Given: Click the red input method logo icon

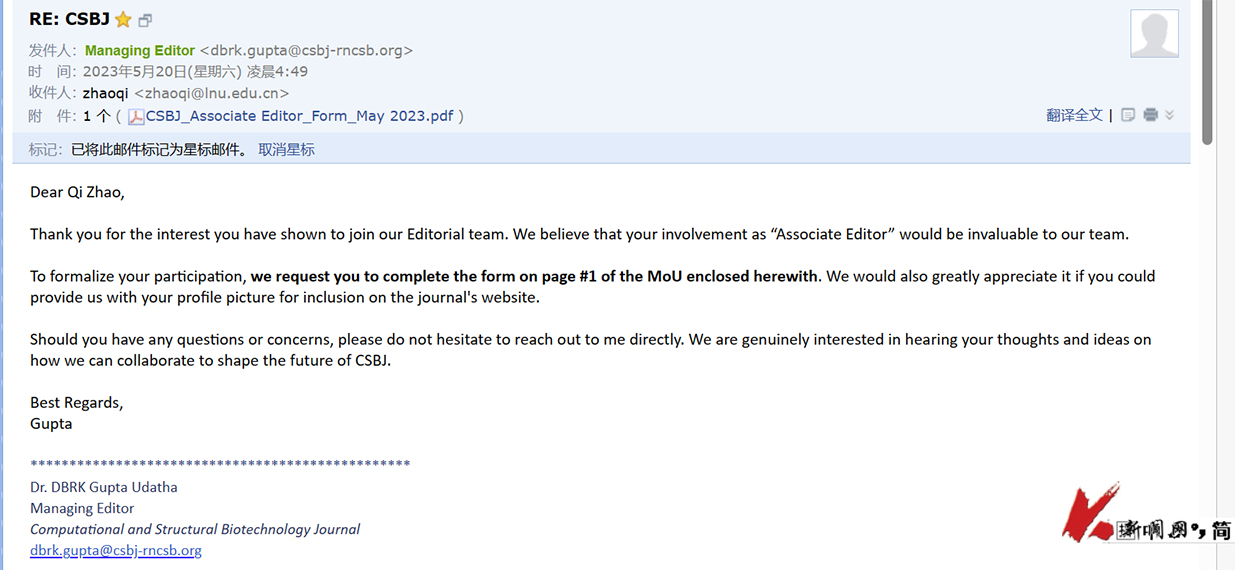Looking at the screenshot, I should (x=1088, y=514).
